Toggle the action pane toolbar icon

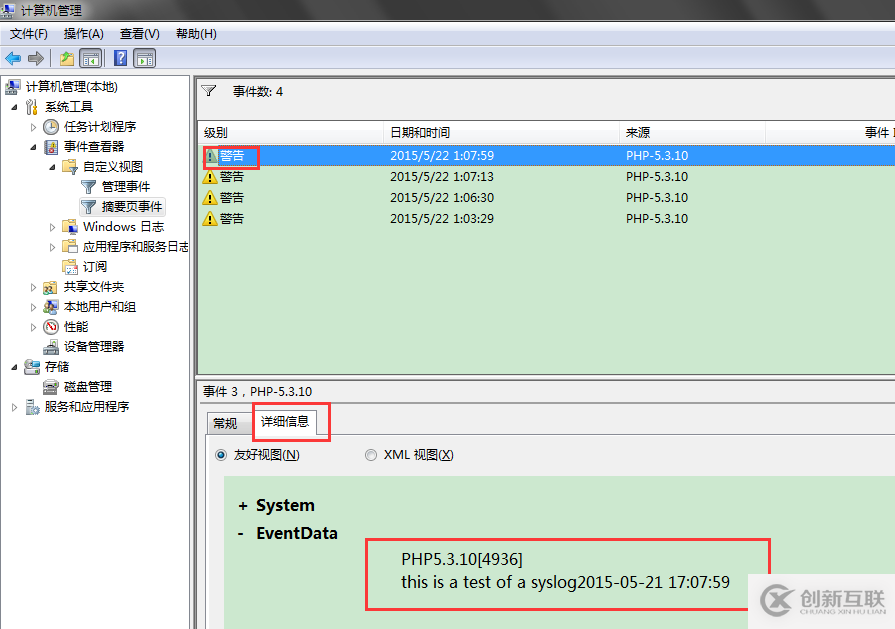145,58
